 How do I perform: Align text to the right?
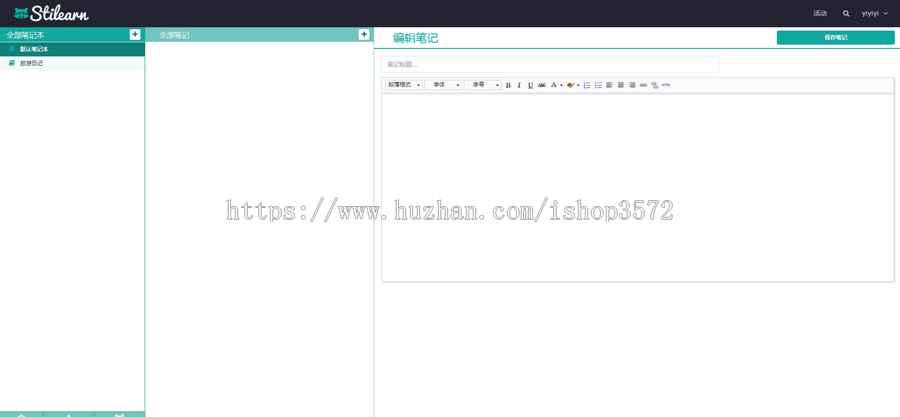point(632,85)
